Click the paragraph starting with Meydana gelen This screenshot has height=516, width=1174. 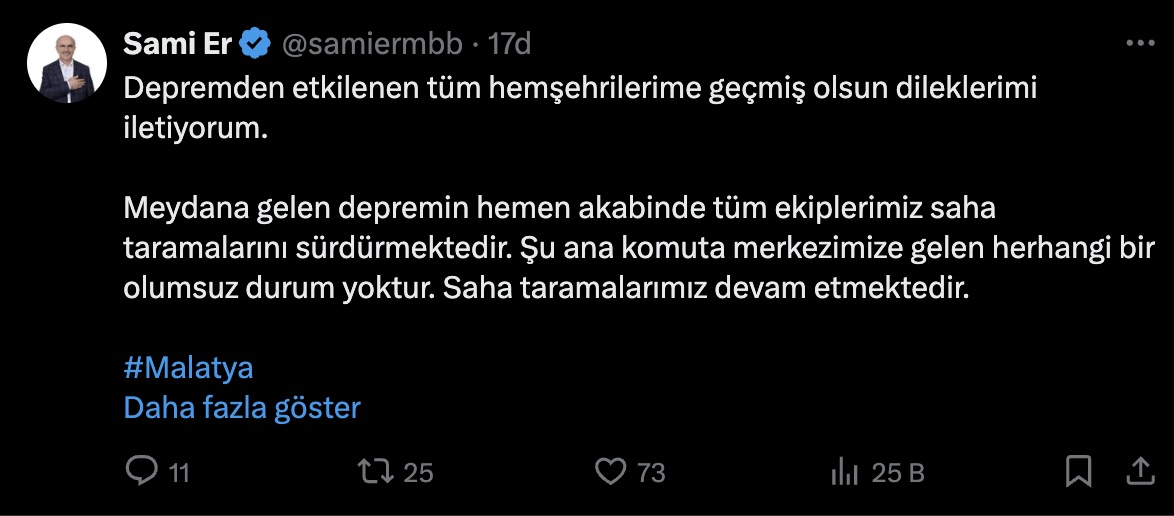pyautogui.click(x=640, y=249)
